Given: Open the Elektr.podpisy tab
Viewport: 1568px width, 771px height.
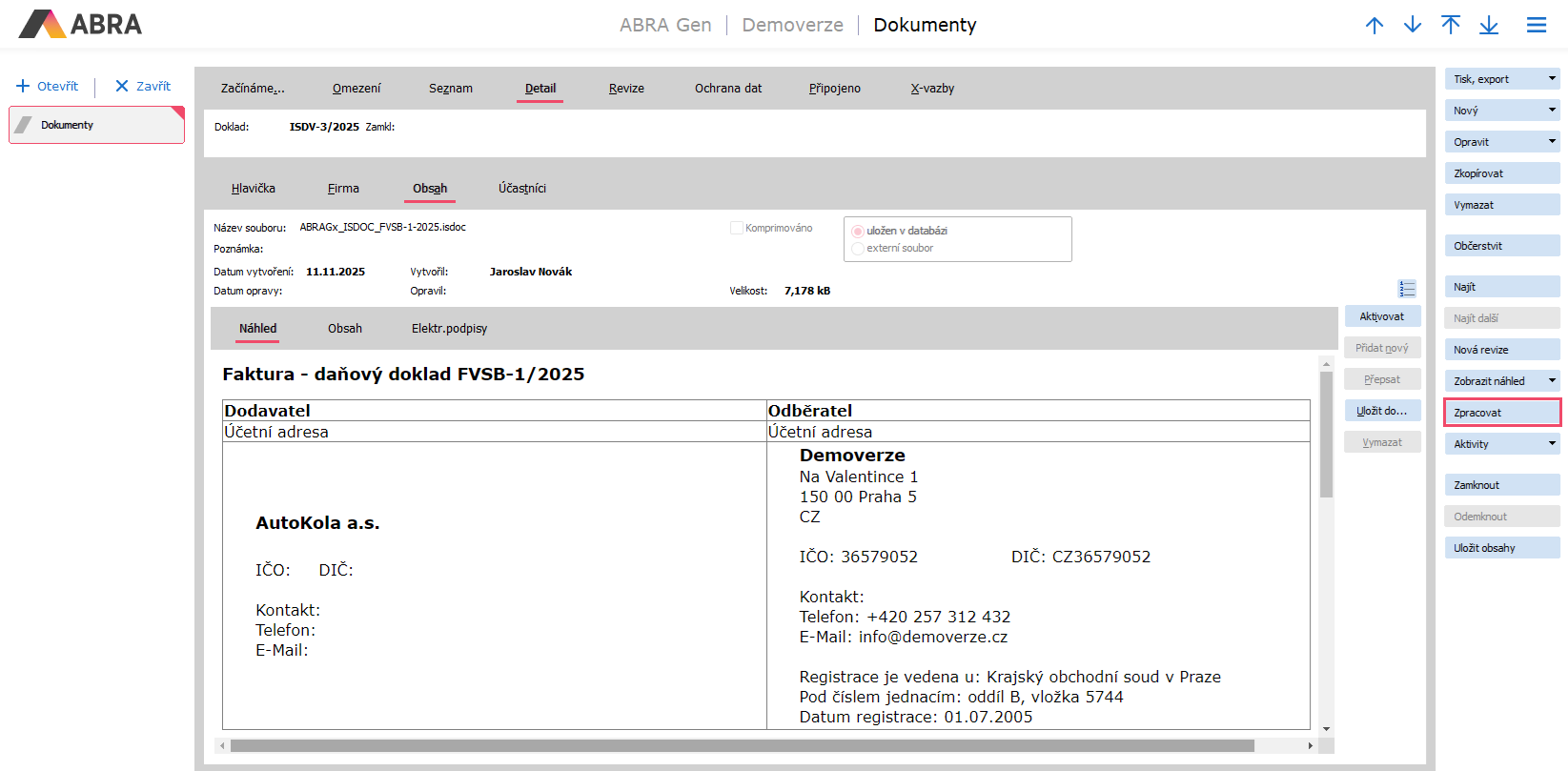Looking at the screenshot, I should coord(449,329).
